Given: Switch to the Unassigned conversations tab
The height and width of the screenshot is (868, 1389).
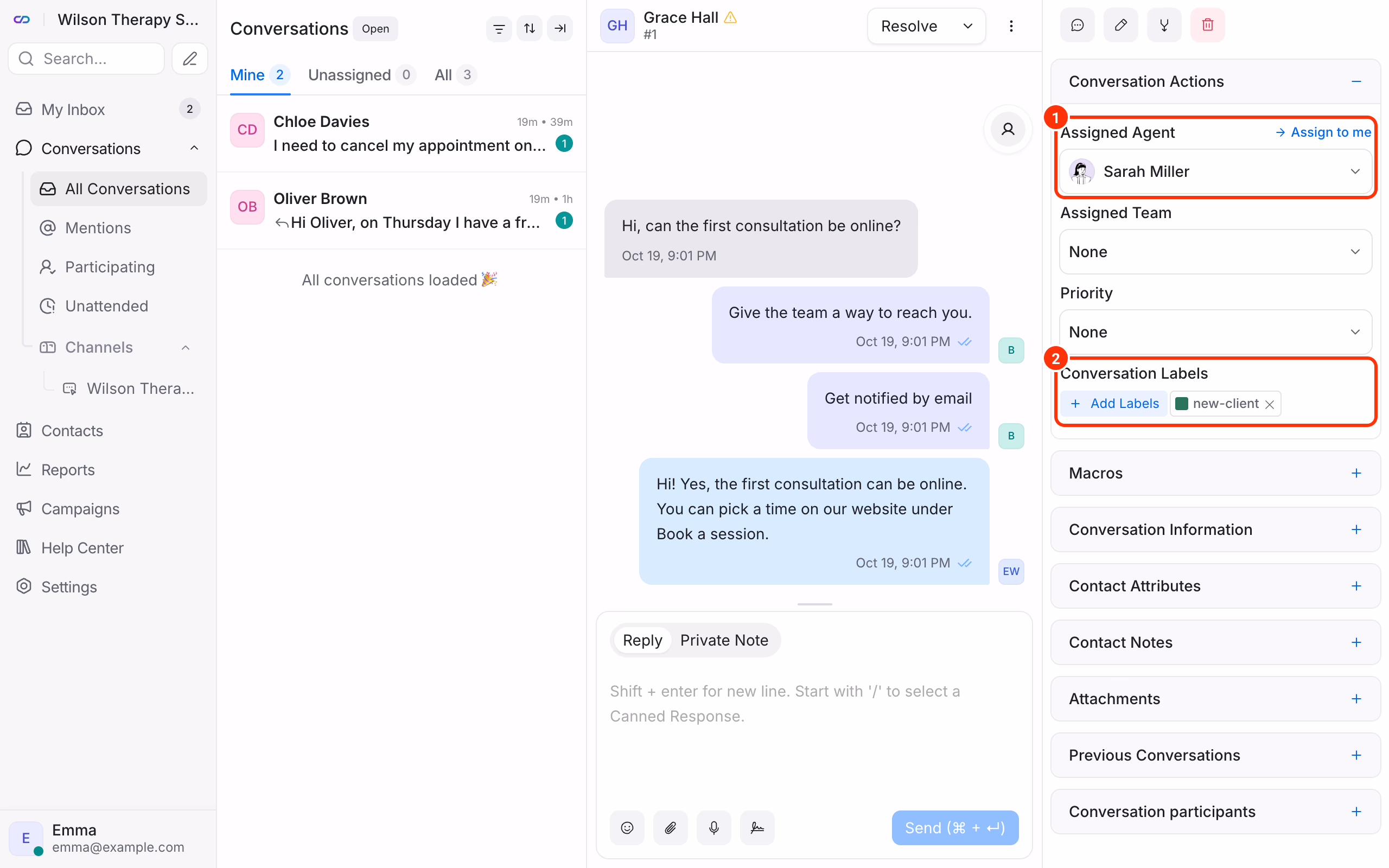Looking at the screenshot, I should [x=361, y=75].
